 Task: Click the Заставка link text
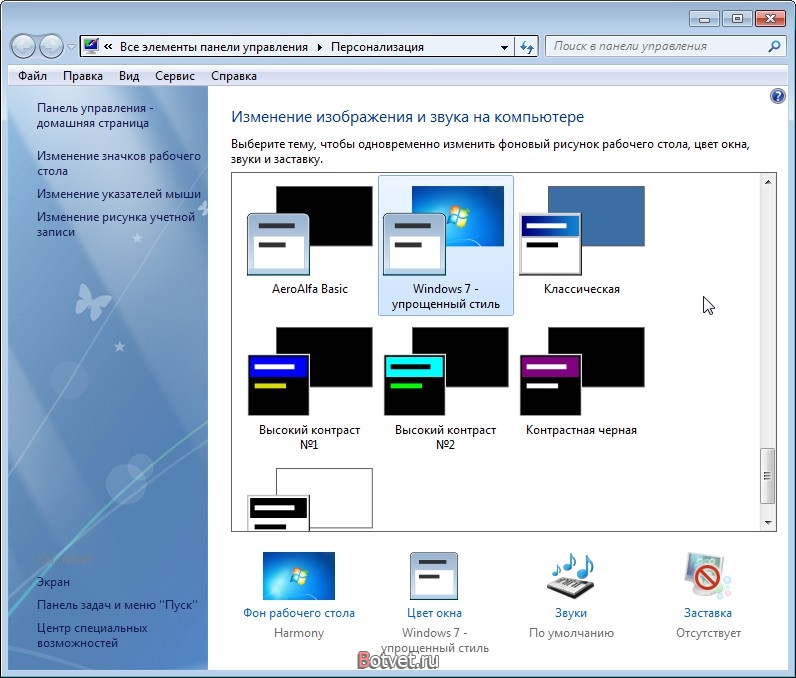tap(708, 613)
